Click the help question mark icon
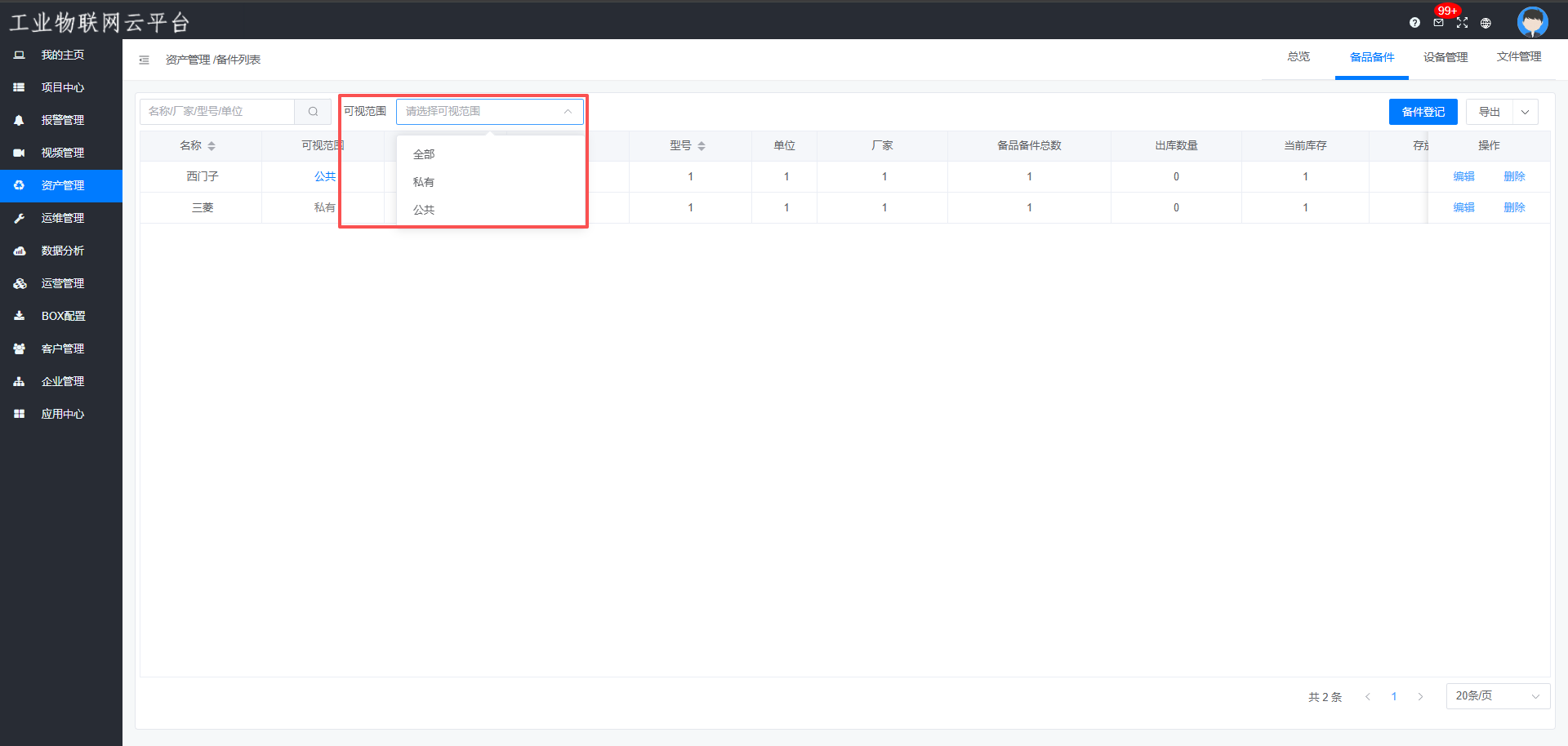 [1414, 23]
